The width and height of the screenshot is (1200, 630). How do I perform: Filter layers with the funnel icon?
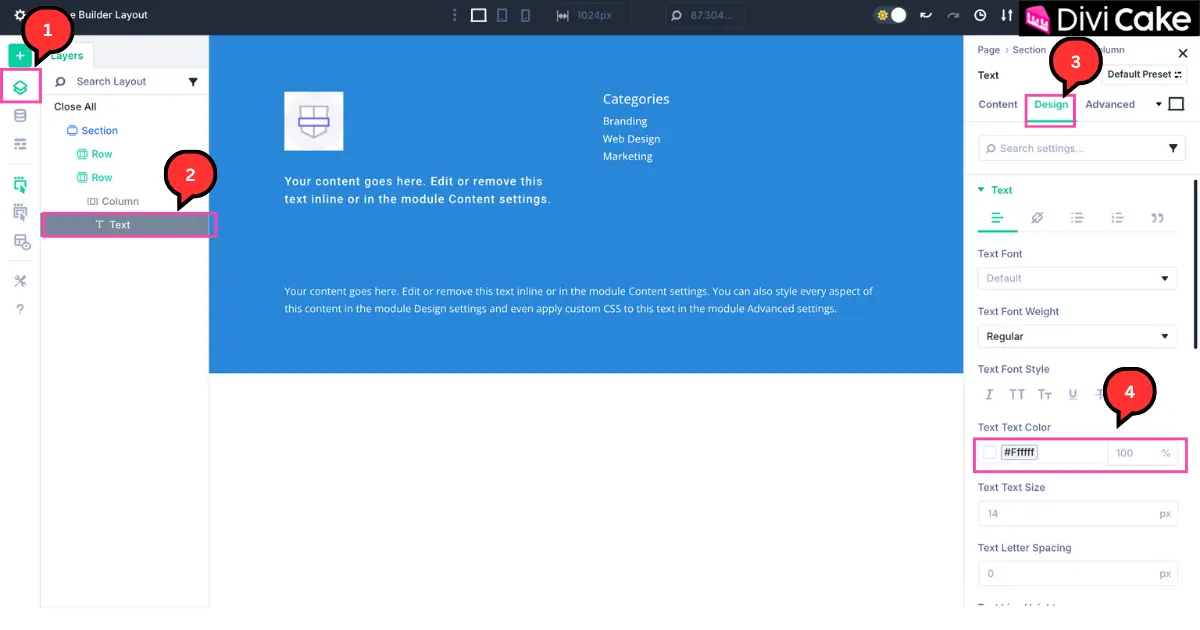click(193, 82)
